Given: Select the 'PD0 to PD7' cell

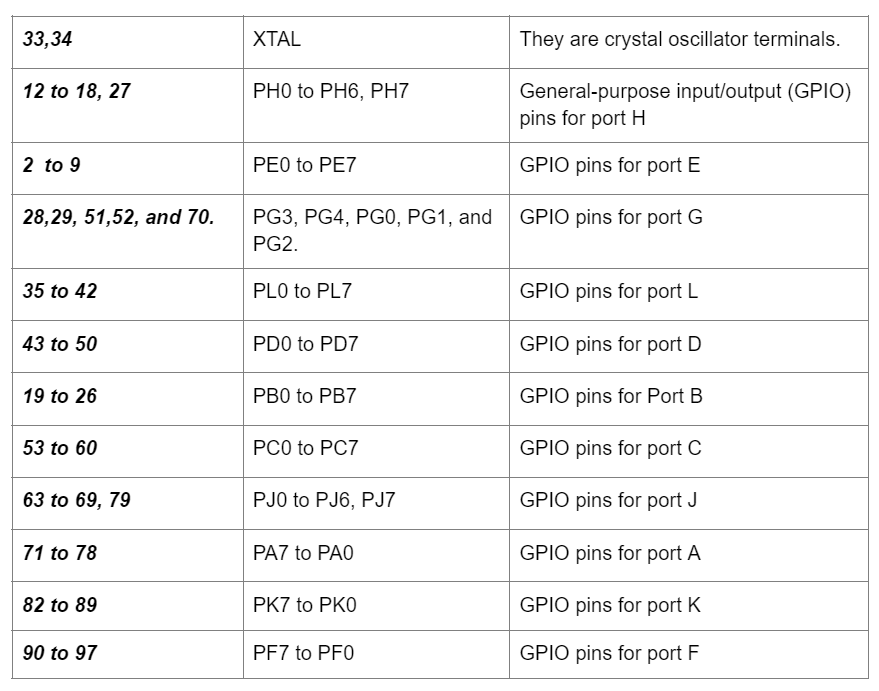Looking at the screenshot, I should 376,347.
